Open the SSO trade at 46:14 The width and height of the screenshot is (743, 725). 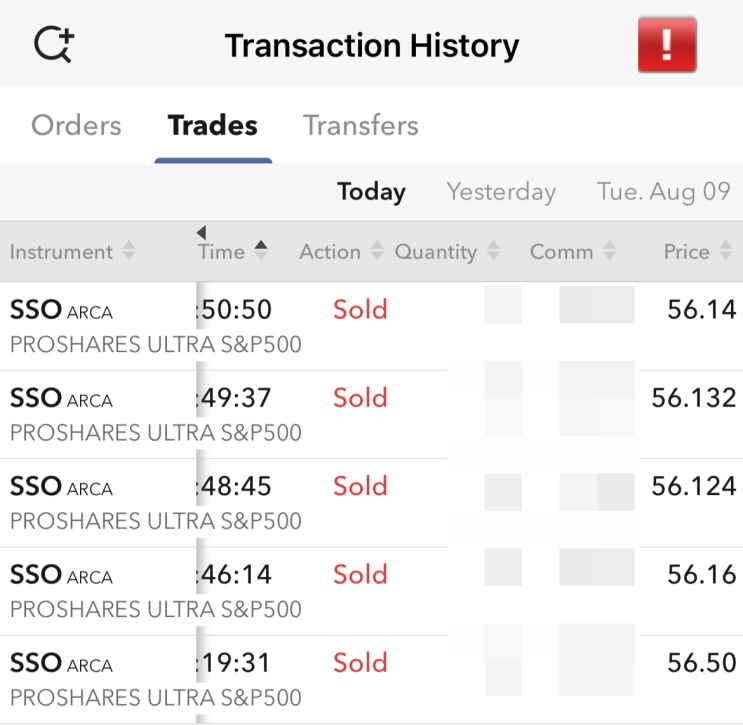pyautogui.click(x=372, y=591)
